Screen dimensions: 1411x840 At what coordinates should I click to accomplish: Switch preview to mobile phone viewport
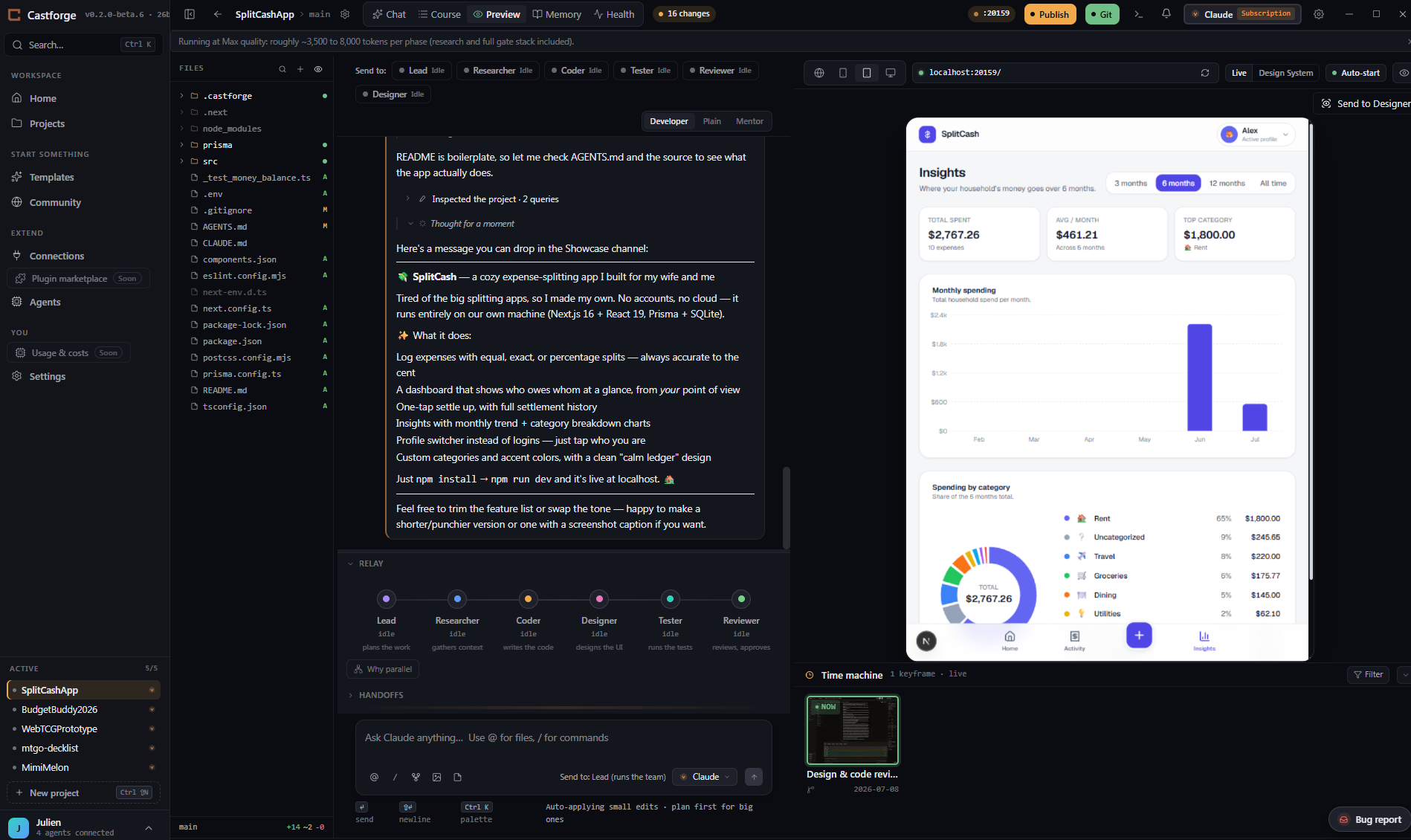point(843,73)
